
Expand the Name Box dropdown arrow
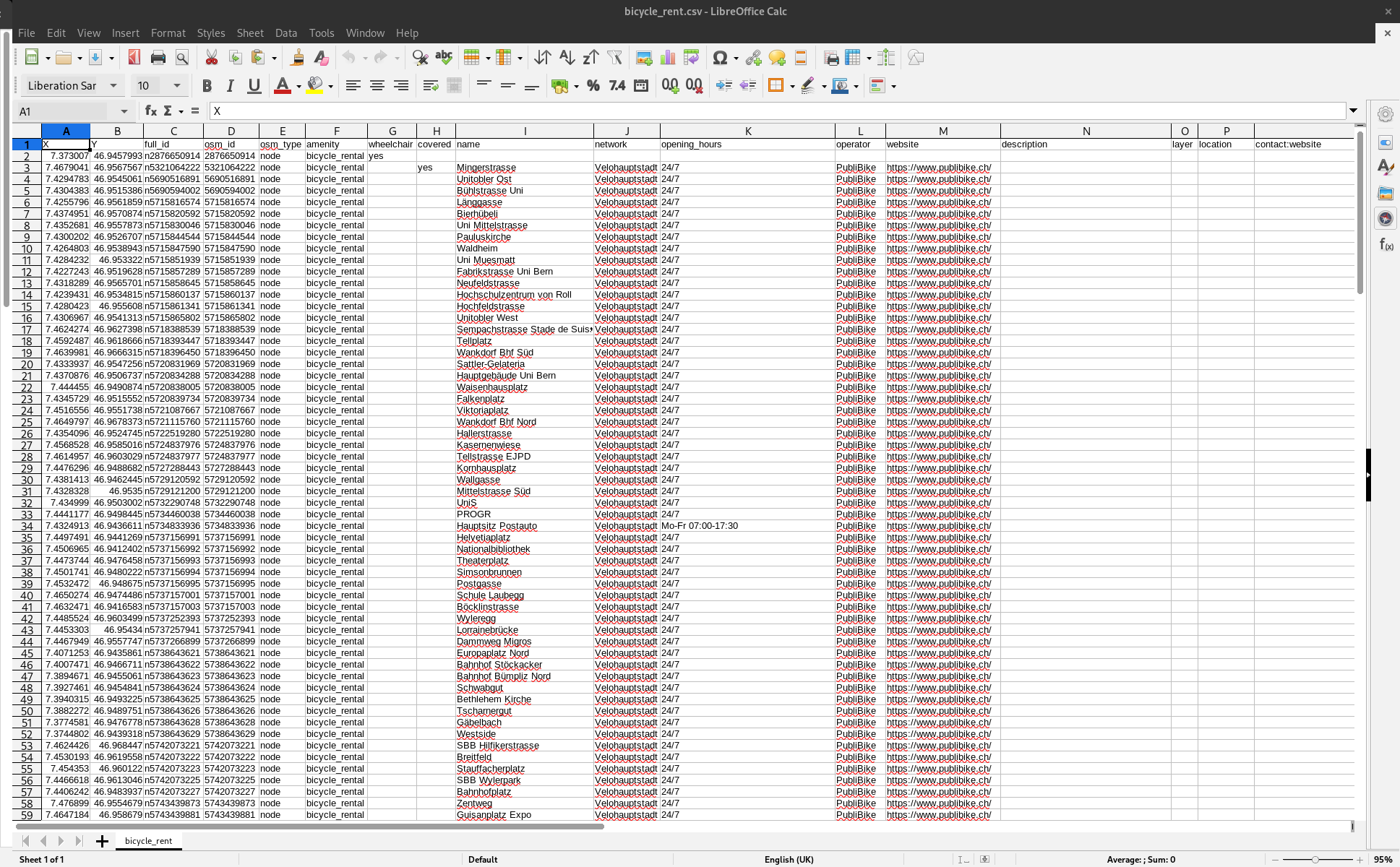point(124,111)
